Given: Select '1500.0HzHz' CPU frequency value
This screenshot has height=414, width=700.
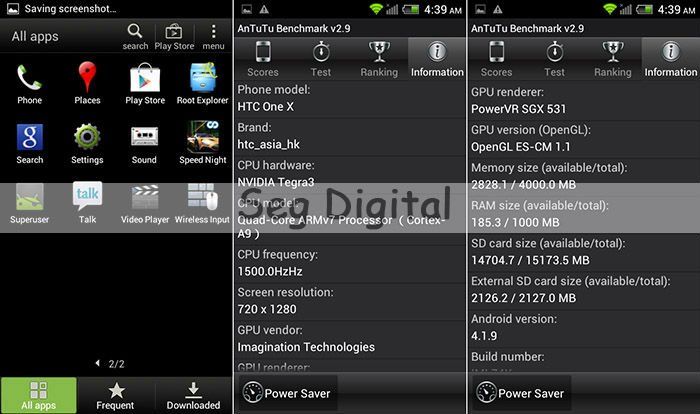Looking at the screenshot, I should tap(270, 272).
